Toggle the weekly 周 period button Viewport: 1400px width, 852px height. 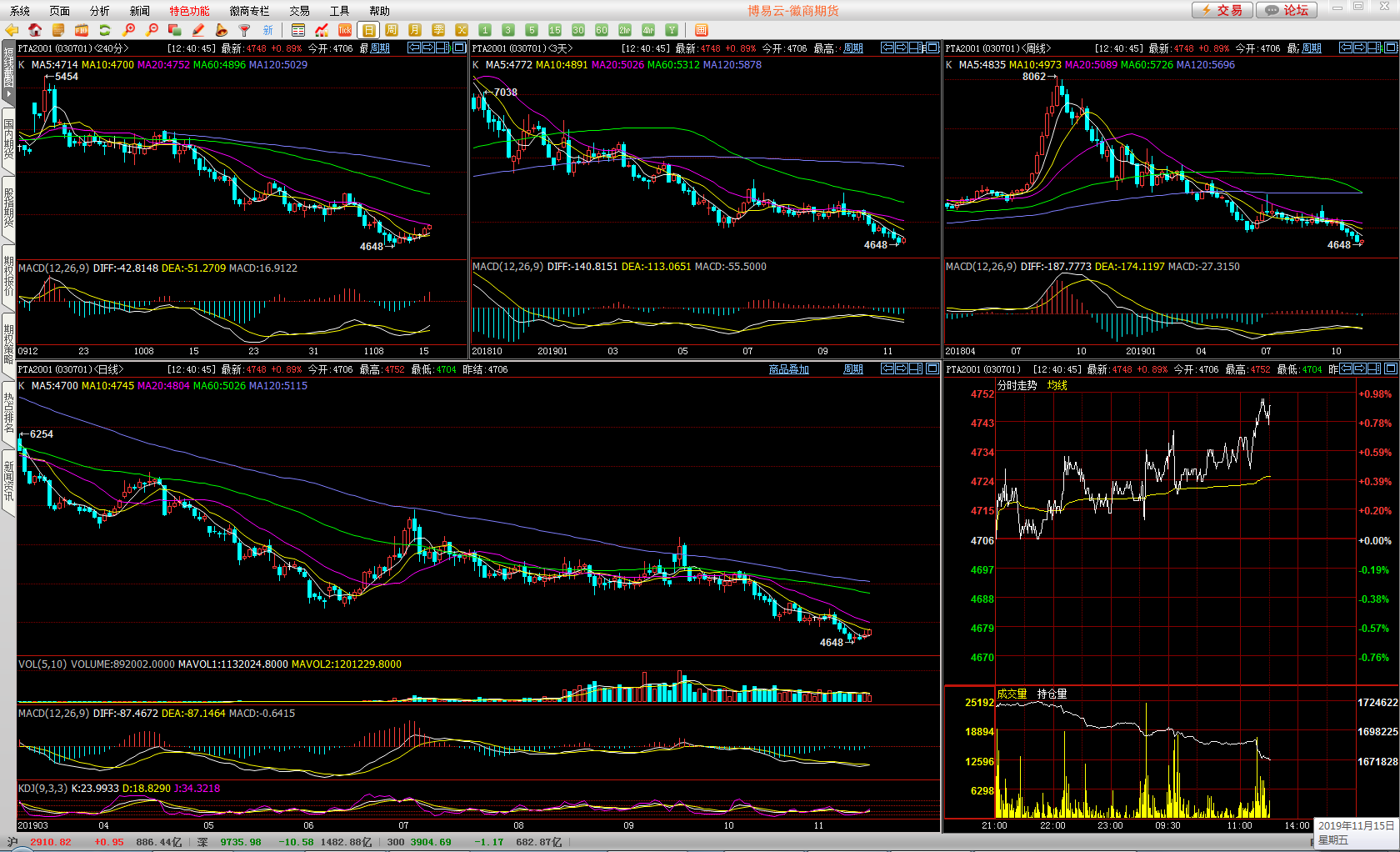click(392, 30)
